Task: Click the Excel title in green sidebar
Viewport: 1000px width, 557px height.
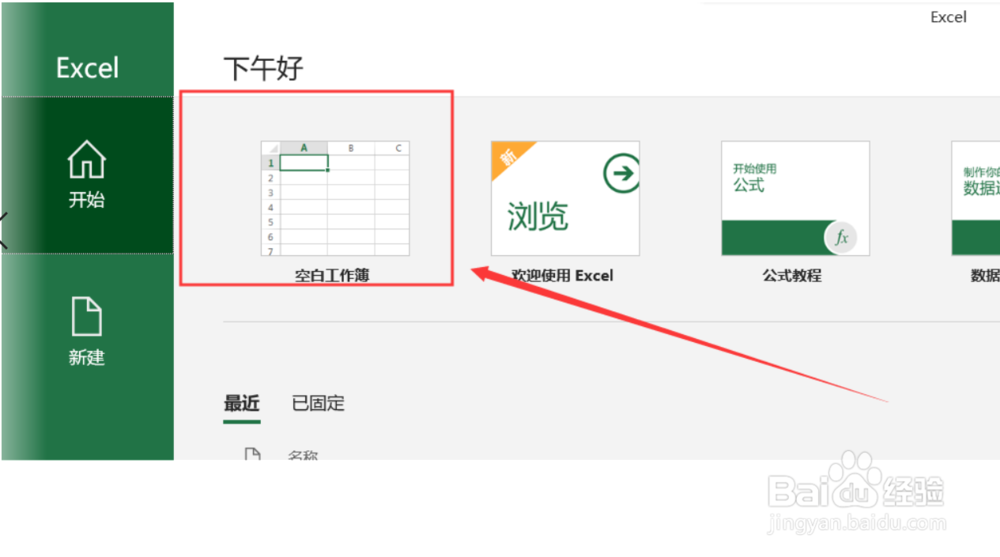Action: [87, 68]
